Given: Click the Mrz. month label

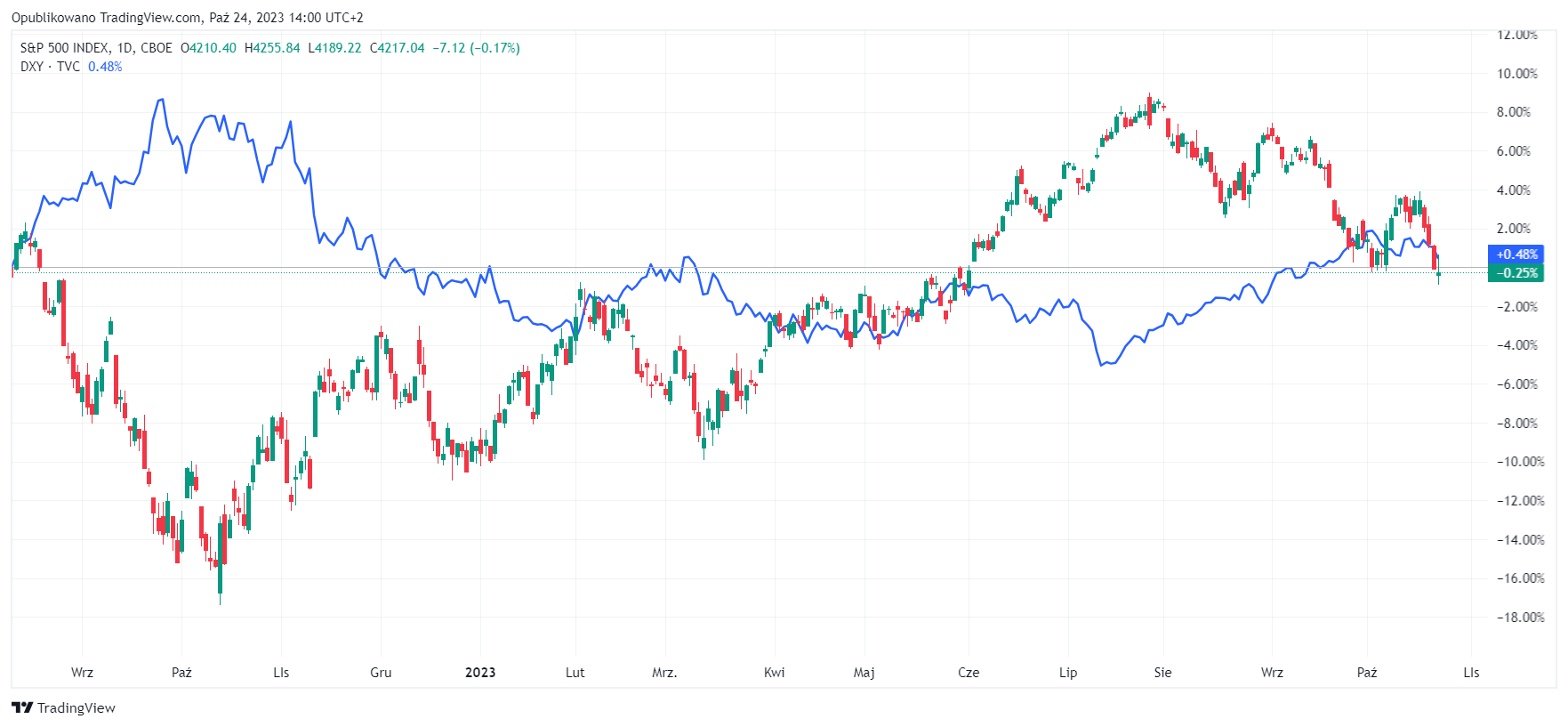Looking at the screenshot, I should 664,672.
